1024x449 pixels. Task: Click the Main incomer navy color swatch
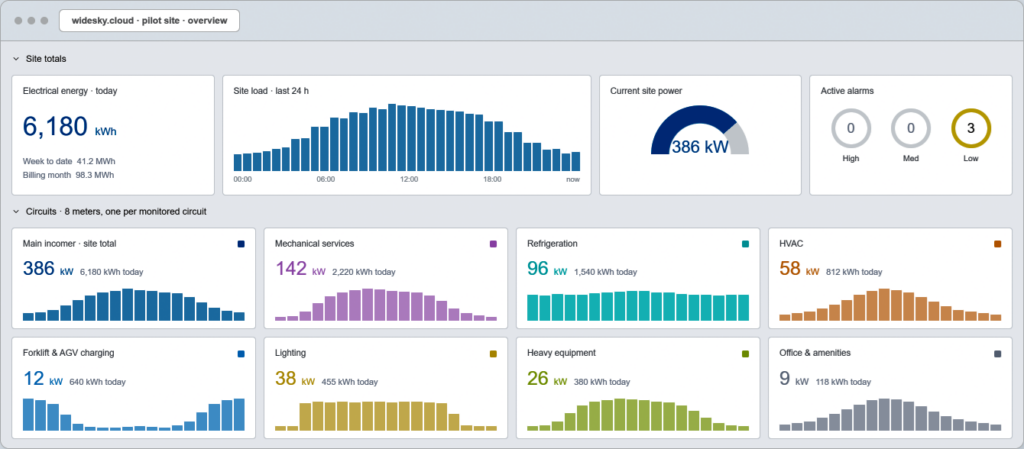(x=241, y=244)
